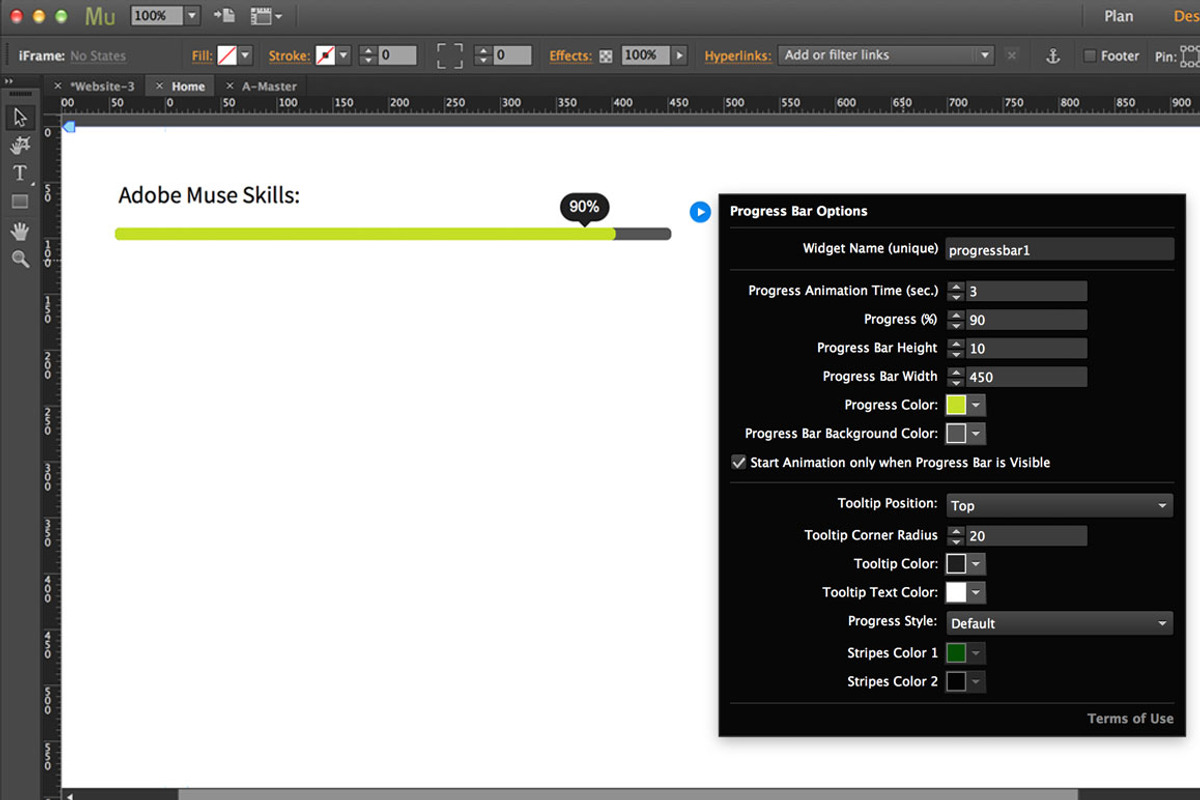Click the anchor link icon
This screenshot has width=1200, height=800.
1052,56
